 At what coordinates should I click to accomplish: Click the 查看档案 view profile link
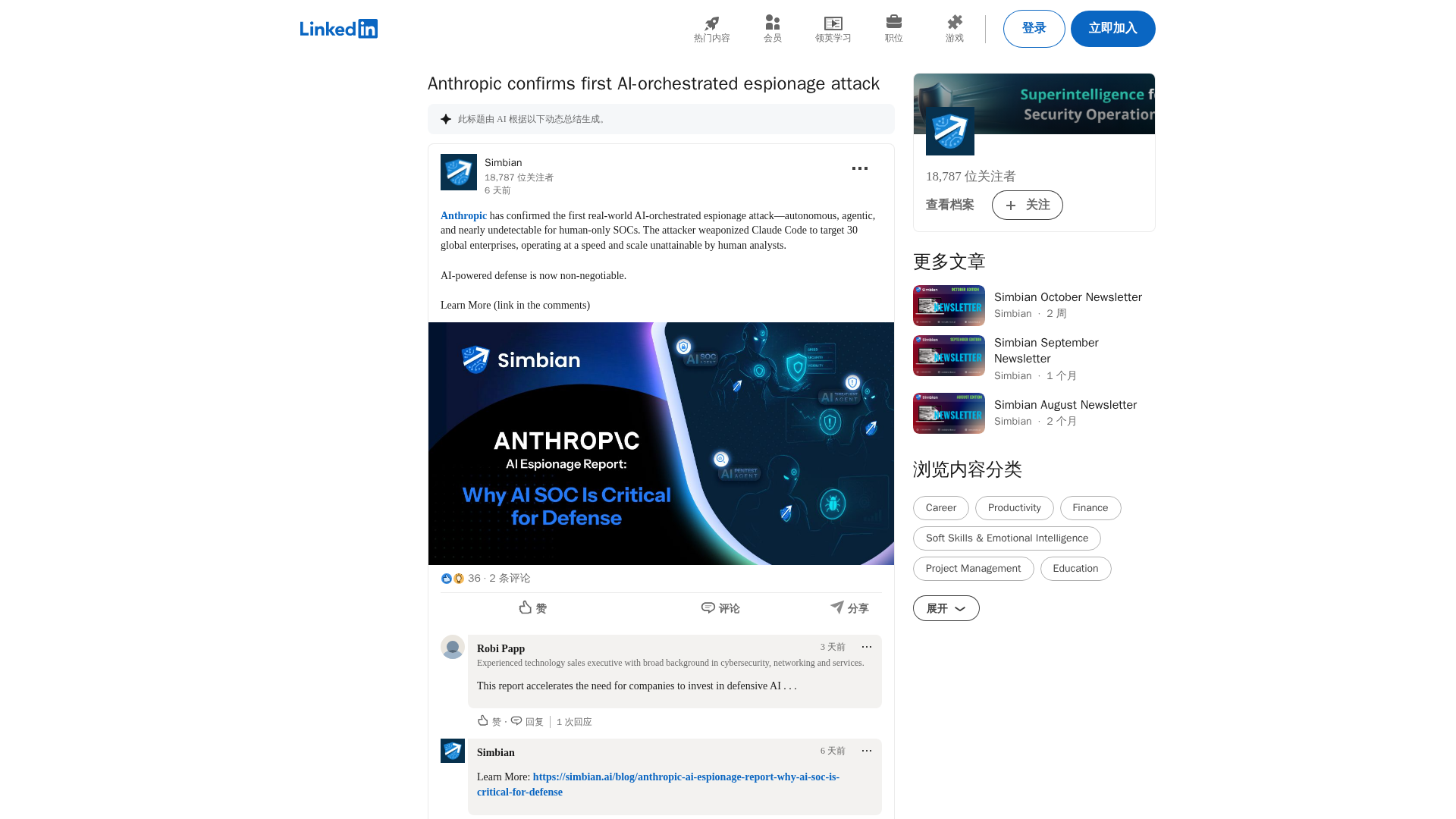coord(949,205)
